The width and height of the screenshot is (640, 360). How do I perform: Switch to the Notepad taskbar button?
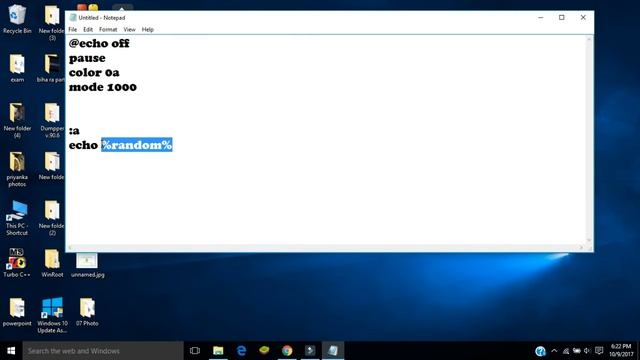[x=333, y=351]
